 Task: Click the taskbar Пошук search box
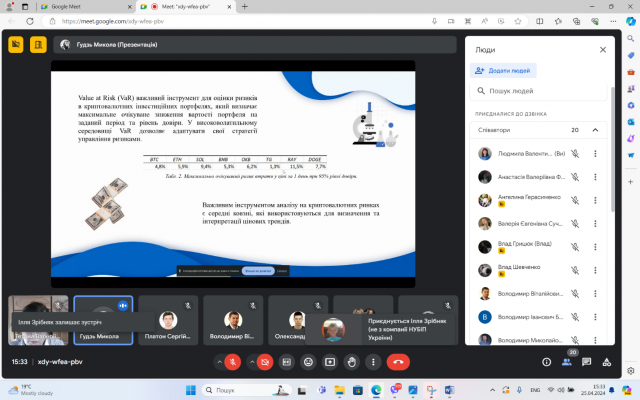[x=247, y=390]
